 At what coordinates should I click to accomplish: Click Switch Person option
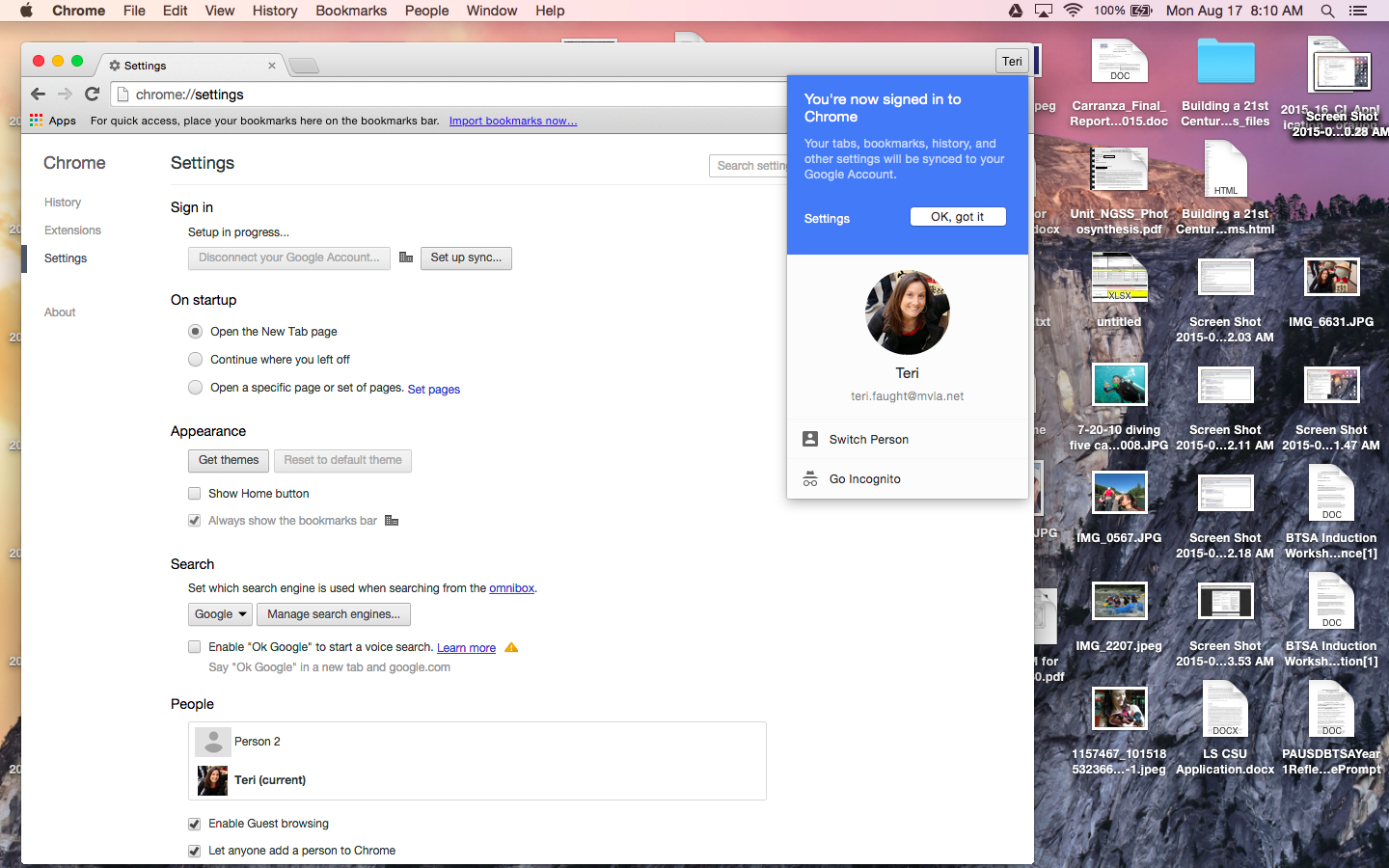tap(908, 440)
